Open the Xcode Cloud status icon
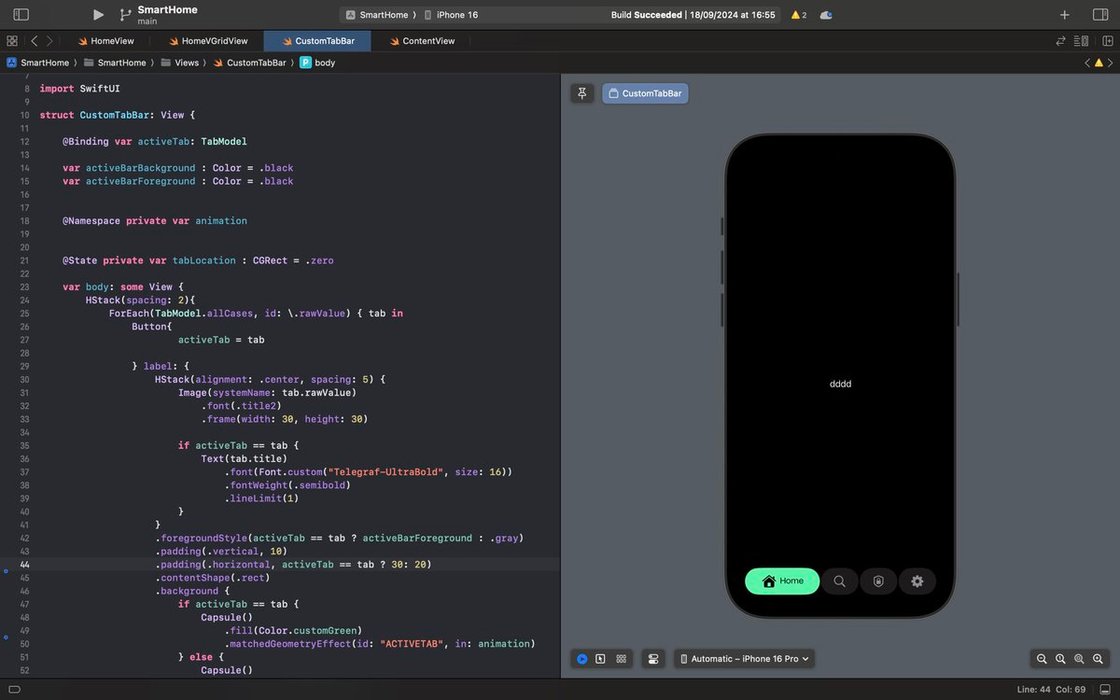The image size is (1120, 700). click(x=826, y=14)
